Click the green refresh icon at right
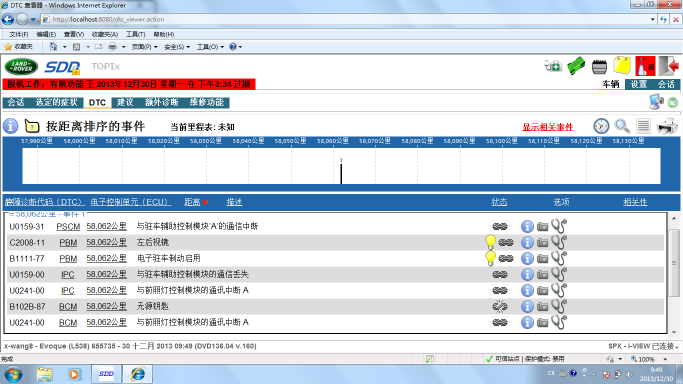Screen dimensions: 683x384 (673, 103)
